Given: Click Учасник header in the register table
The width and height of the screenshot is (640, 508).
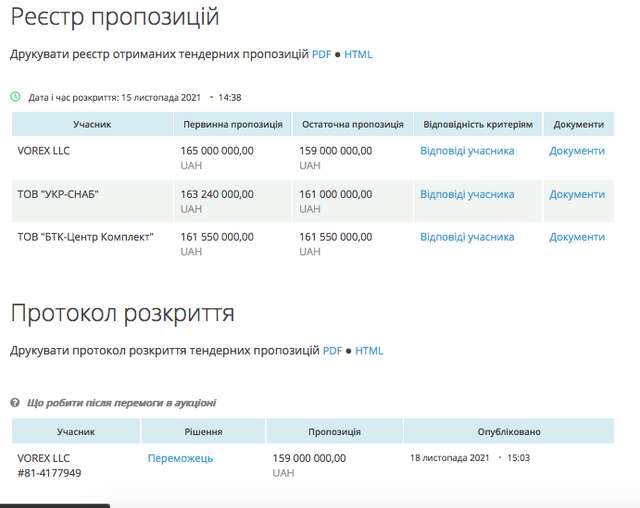Looking at the screenshot, I should 92,125.
